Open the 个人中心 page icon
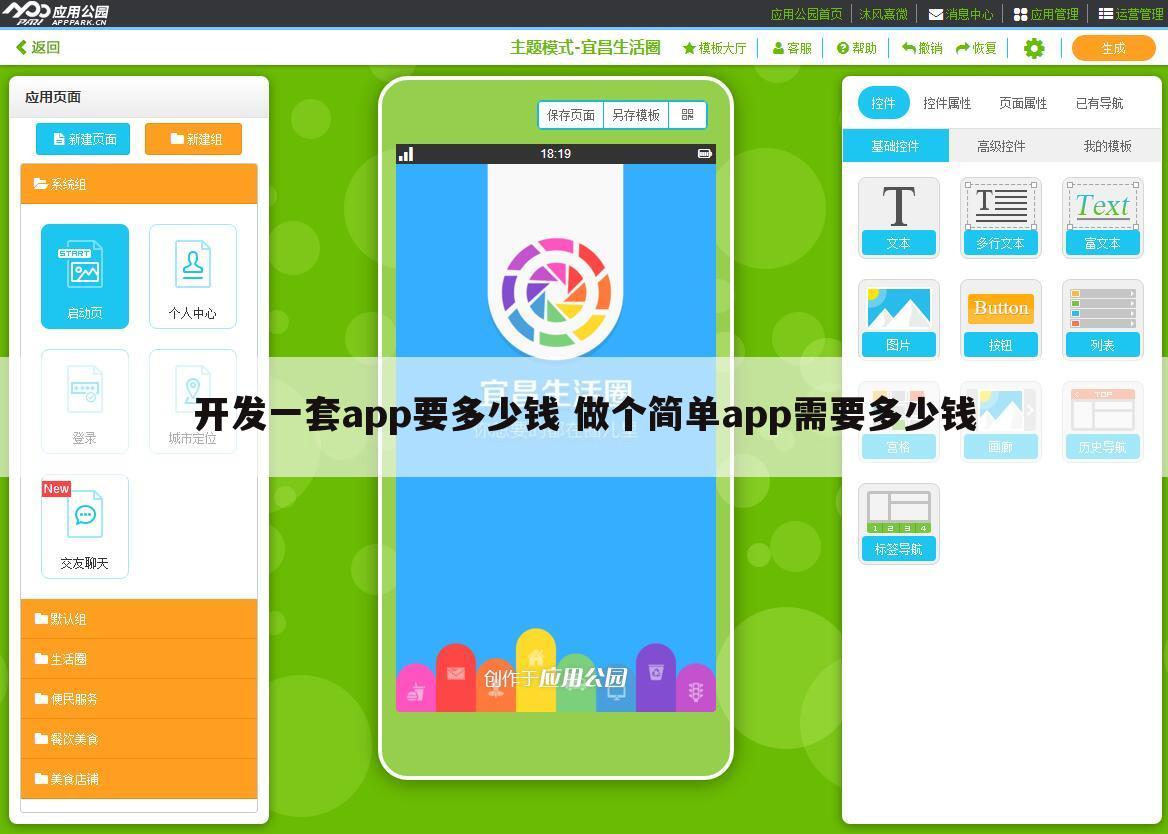Viewport: 1168px width, 834px height. pyautogui.click(x=193, y=276)
